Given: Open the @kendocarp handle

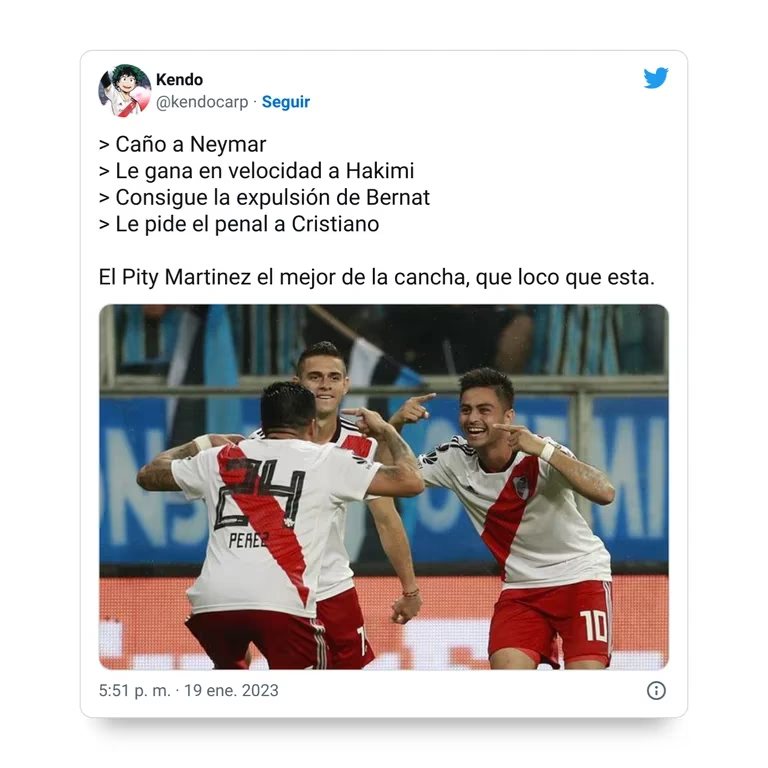Looking at the screenshot, I should (202, 102).
